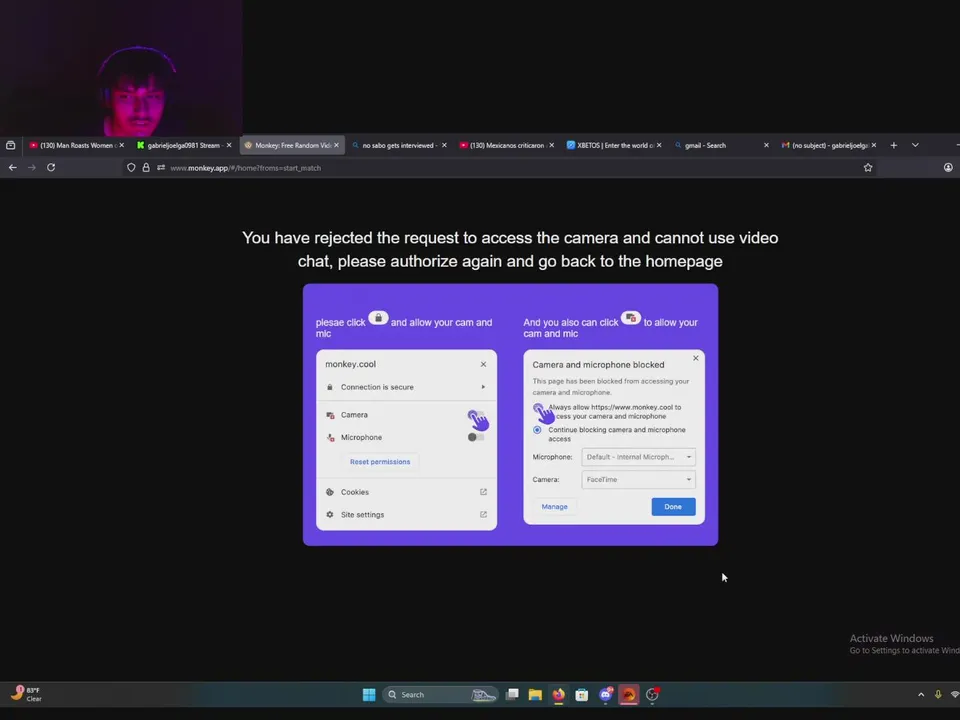
Task: Click the red highlighted taskbar app icon
Action: tap(629, 694)
